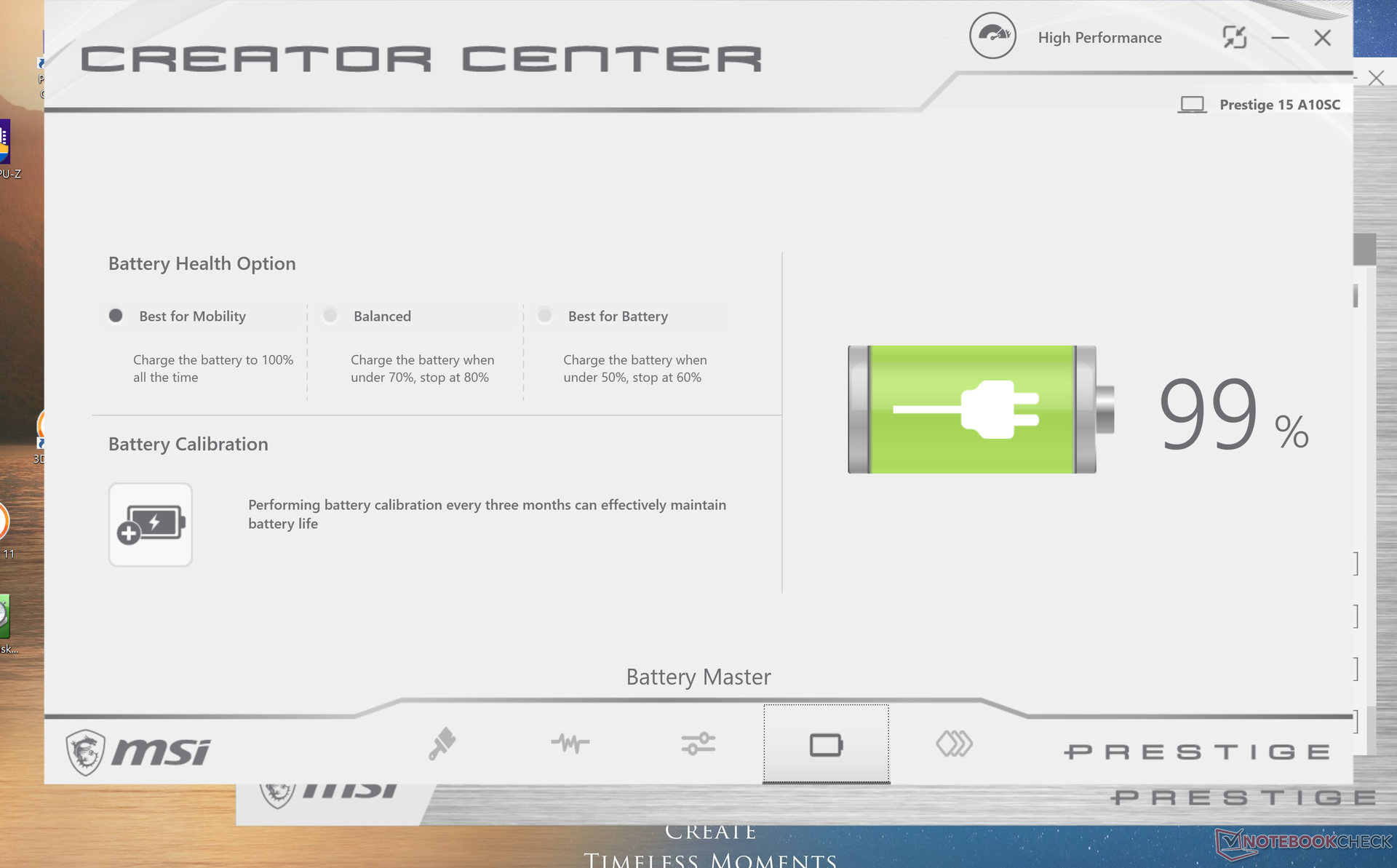
Task: Open the triple-diamond tab icon
Action: (954, 744)
